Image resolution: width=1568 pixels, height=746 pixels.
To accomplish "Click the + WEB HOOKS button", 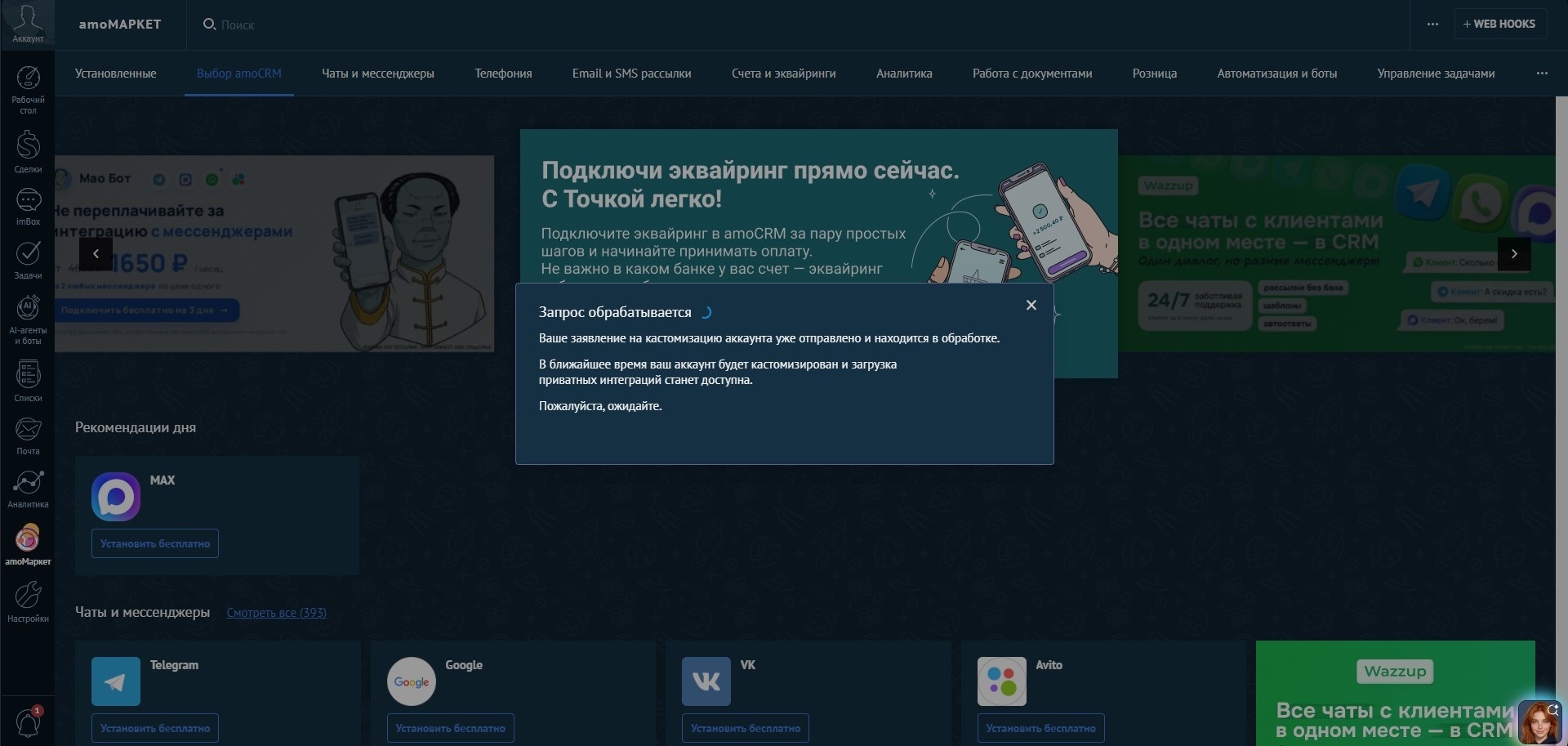I will [1499, 24].
